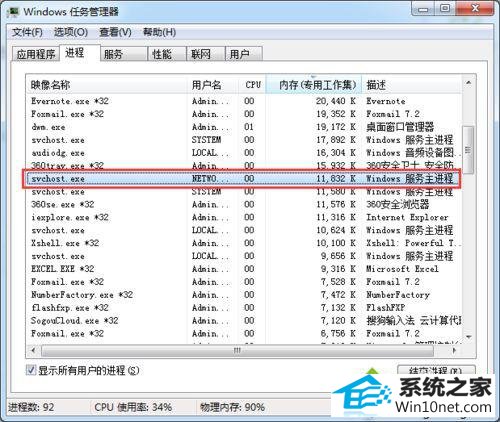Click the 7,528 K memory value
The height and width of the screenshot is (422, 500).
(x=338, y=282)
